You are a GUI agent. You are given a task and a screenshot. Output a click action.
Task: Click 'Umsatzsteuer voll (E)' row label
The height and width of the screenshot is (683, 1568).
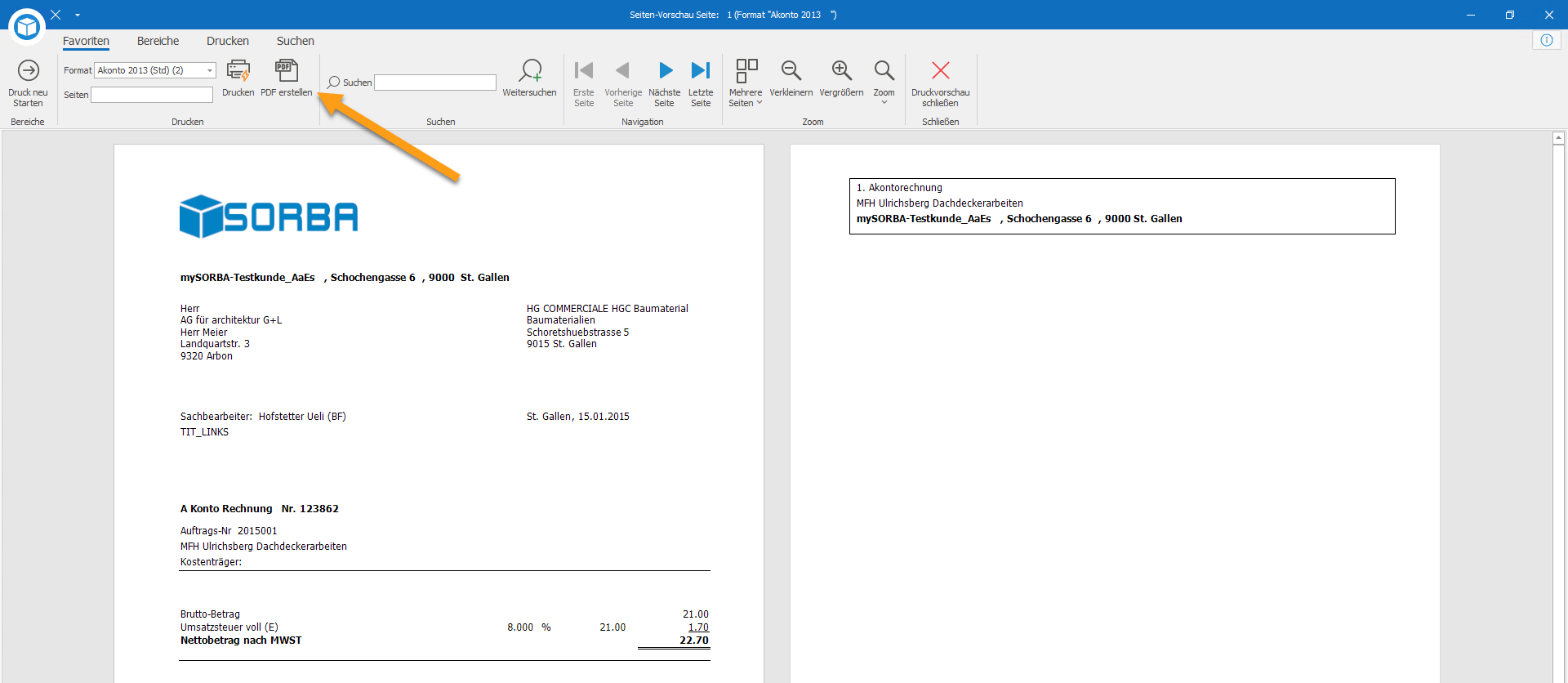pyautogui.click(x=229, y=627)
